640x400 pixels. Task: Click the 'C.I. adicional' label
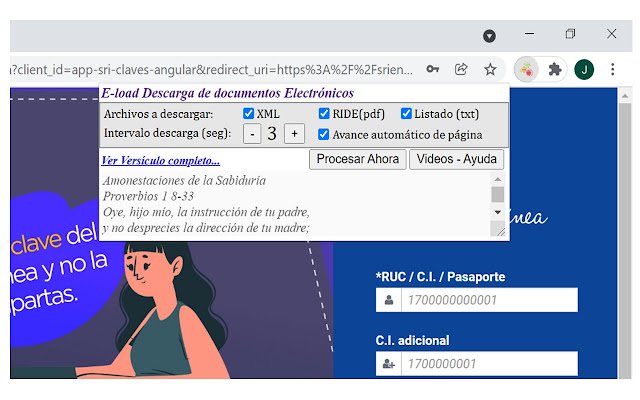coord(412,340)
